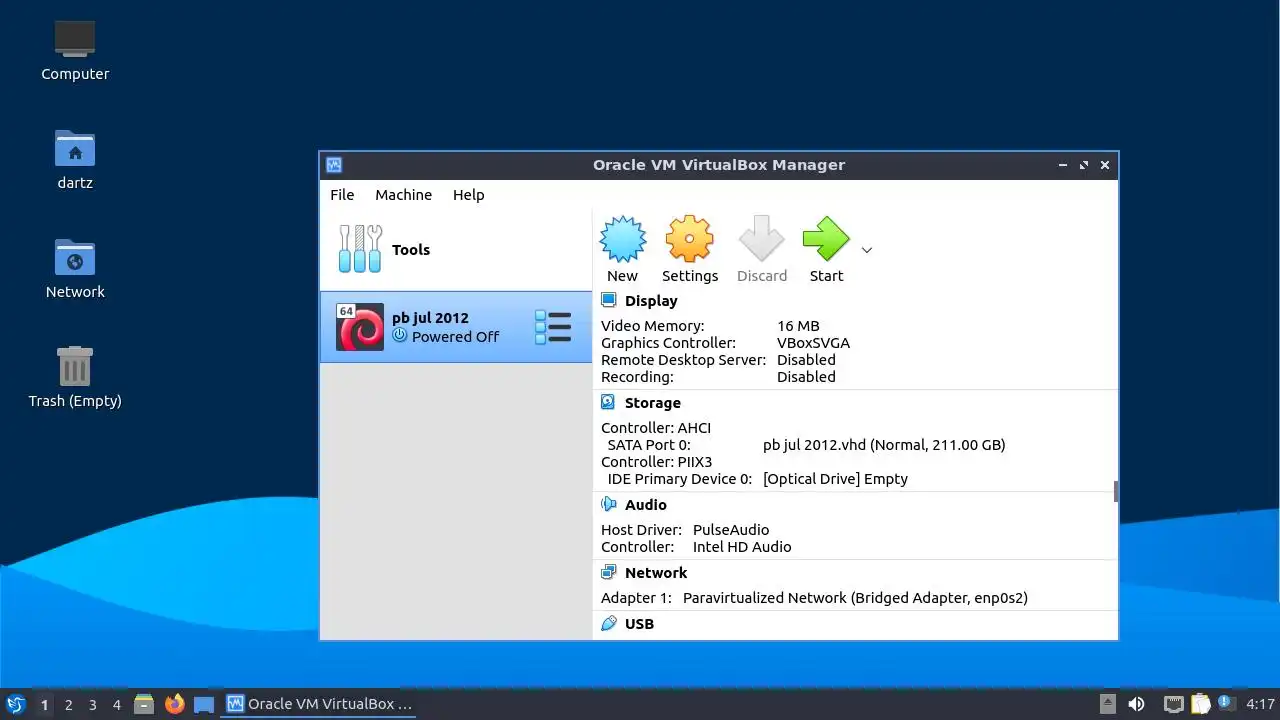Click the USB section icon
Image resolution: width=1280 pixels, height=720 pixels.
pyautogui.click(x=608, y=623)
